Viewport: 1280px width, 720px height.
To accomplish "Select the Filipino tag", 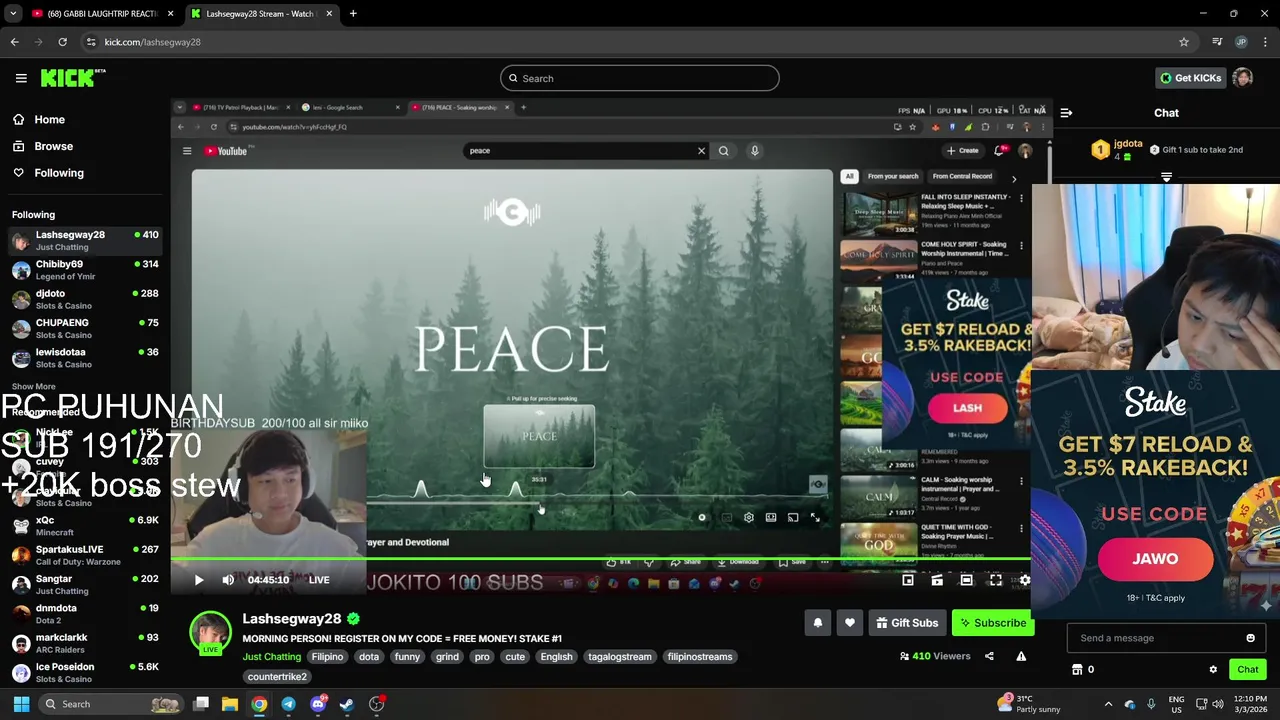I will [x=327, y=657].
